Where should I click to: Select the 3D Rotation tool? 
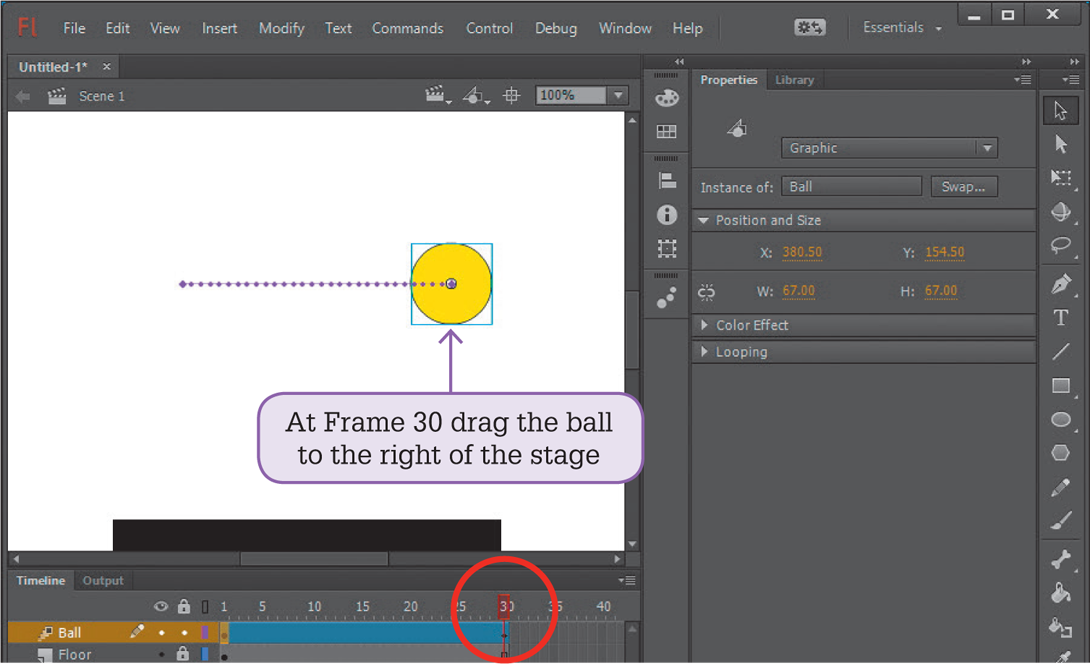click(1060, 211)
